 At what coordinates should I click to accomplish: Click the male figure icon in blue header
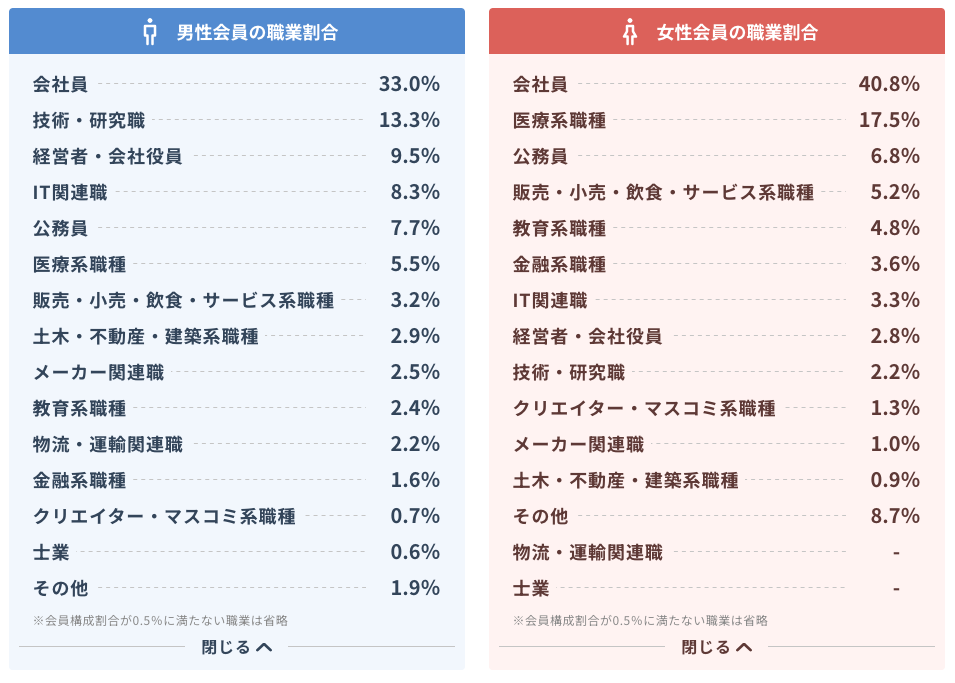[151, 32]
